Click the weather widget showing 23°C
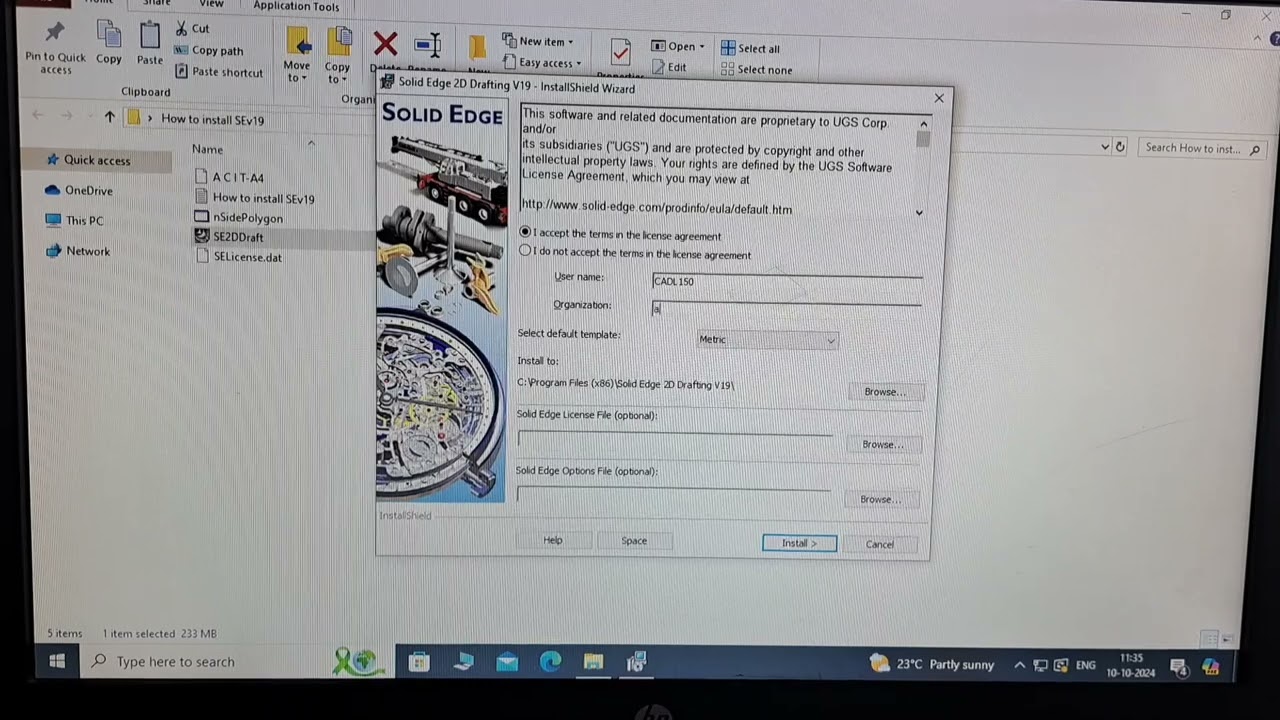 point(931,663)
